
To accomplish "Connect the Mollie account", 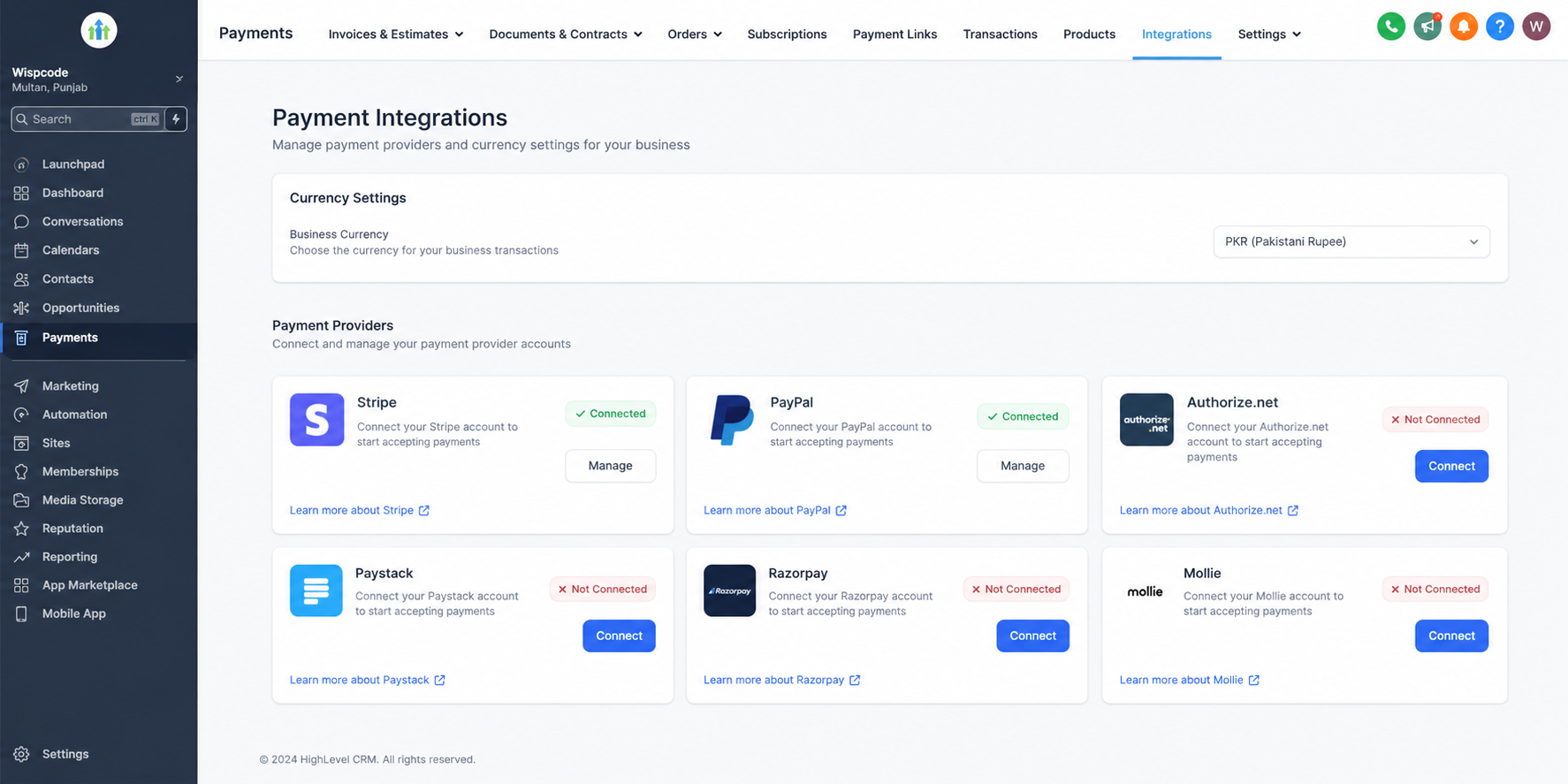I will coord(1451,636).
